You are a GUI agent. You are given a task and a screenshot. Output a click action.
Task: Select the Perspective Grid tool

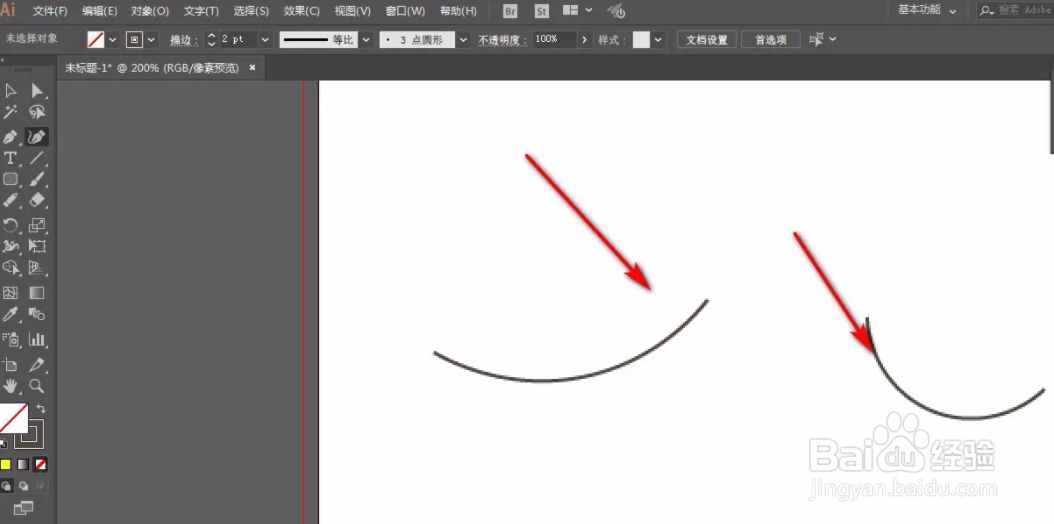[37, 267]
